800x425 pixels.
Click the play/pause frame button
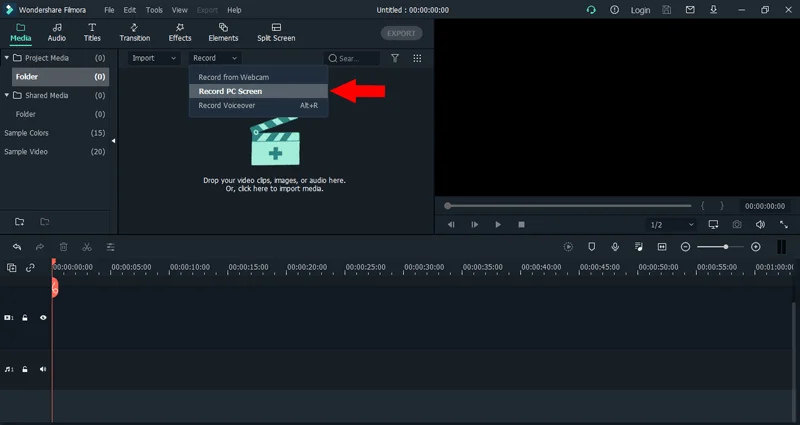point(474,224)
